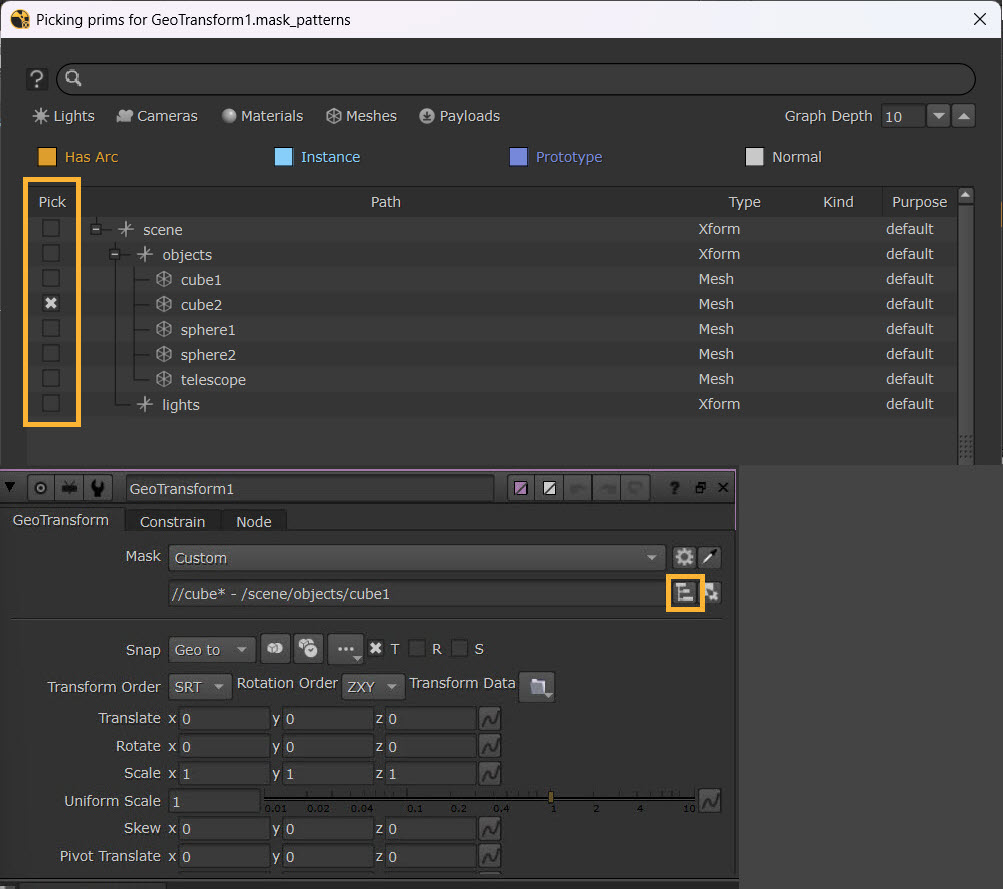Click the wrench icon in node header
Image resolution: width=1003 pixels, height=889 pixels.
pyautogui.click(x=97, y=488)
